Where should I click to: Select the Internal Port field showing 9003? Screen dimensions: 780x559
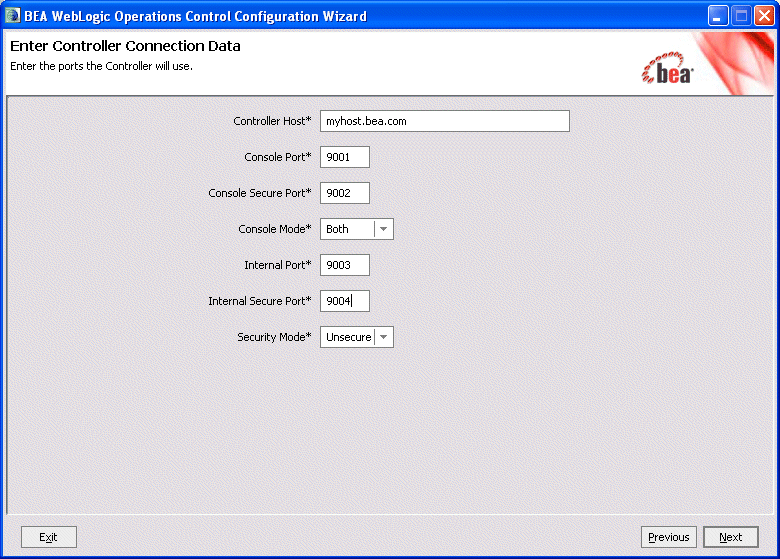[x=345, y=265]
